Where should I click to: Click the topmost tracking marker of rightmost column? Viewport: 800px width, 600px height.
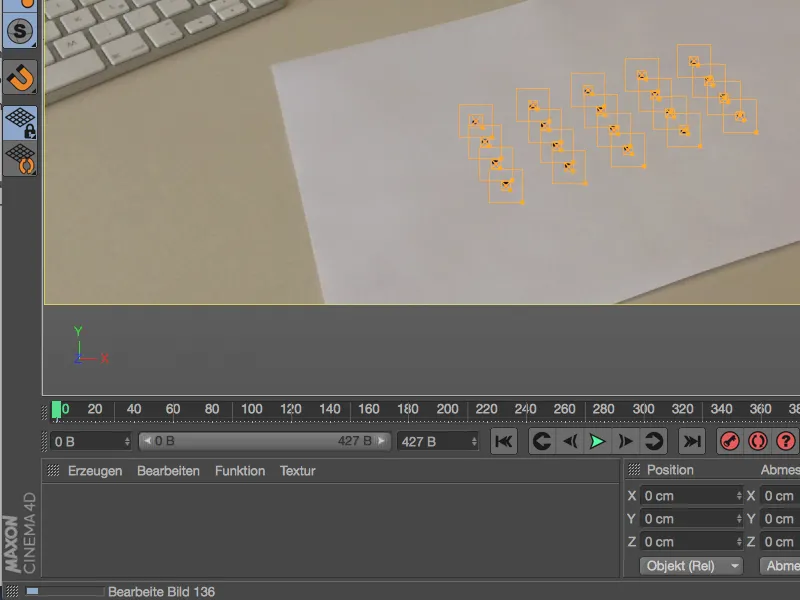coord(693,61)
